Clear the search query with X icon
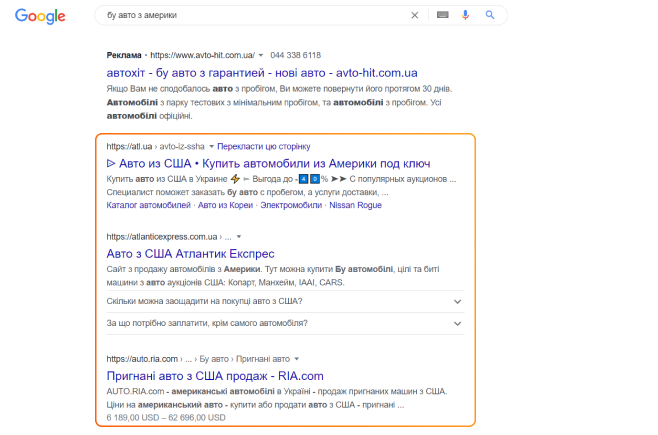 pos(415,15)
